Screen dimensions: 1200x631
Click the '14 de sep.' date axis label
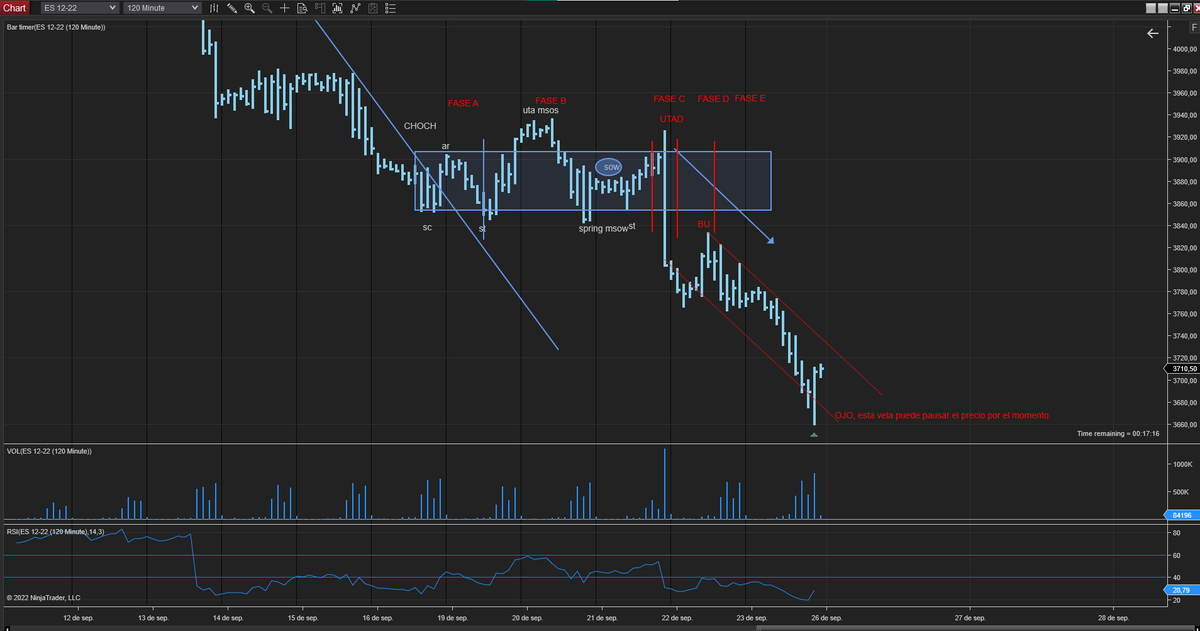(227, 618)
